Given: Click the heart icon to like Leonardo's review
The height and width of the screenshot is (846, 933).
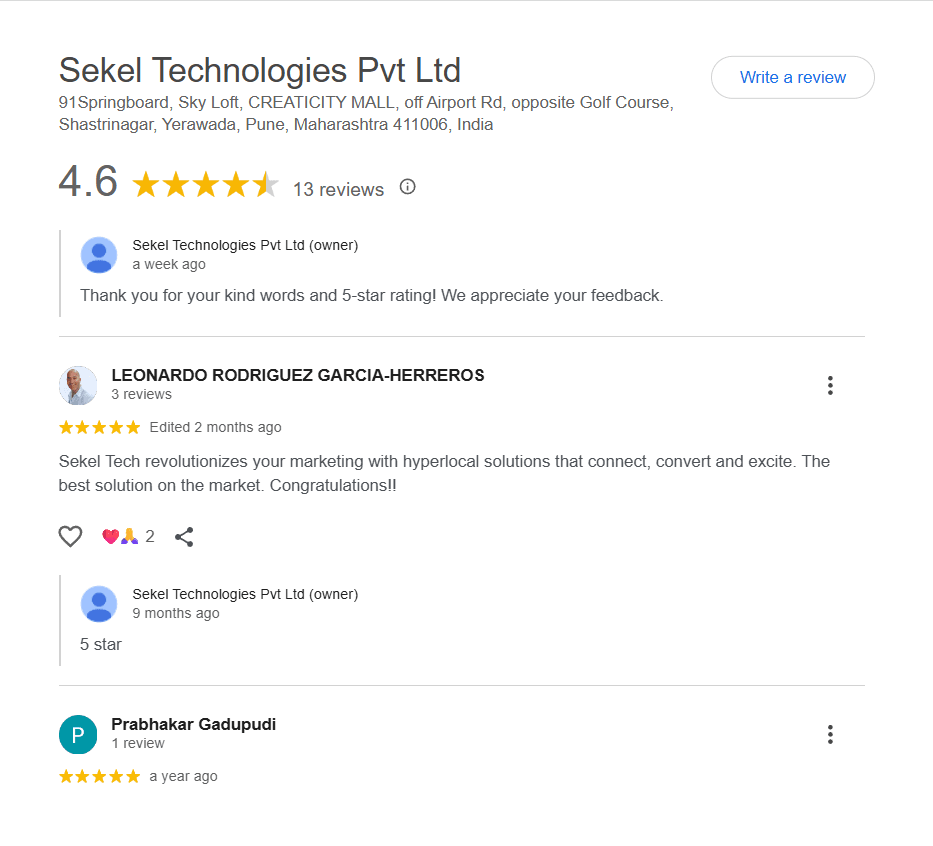Looking at the screenshot, I should [70, 536].
